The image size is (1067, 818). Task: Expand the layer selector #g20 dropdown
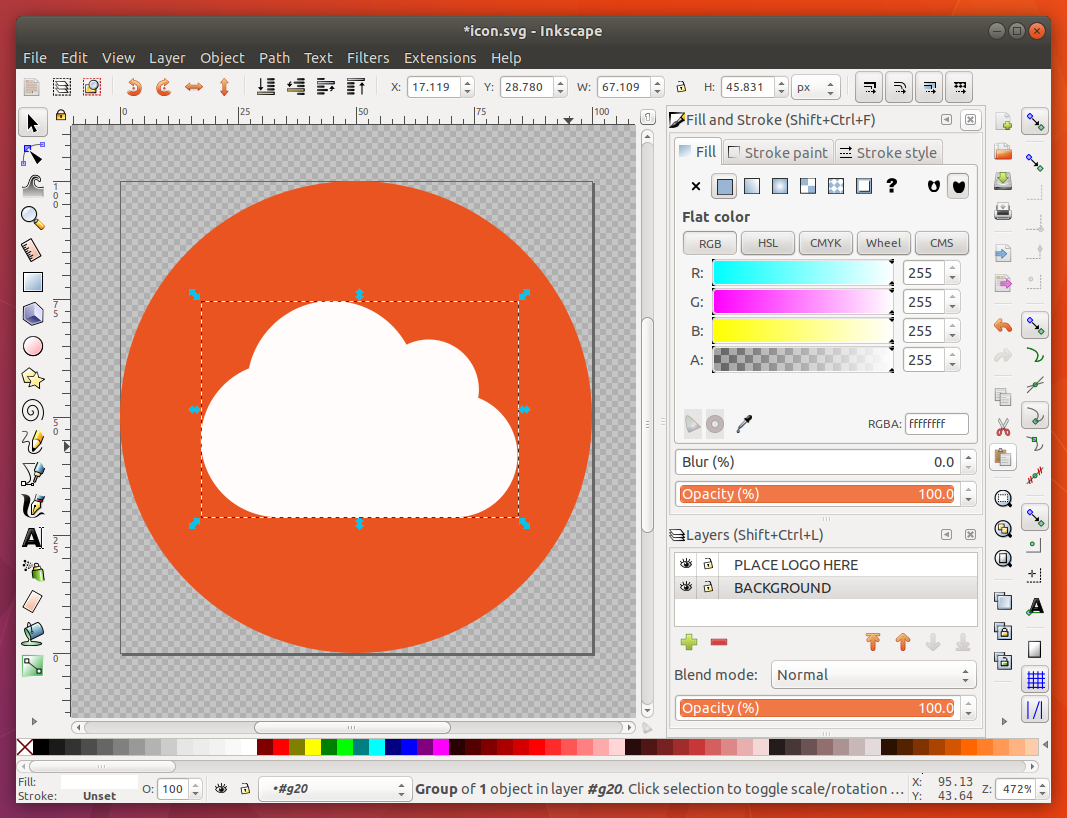click(334, 789)
